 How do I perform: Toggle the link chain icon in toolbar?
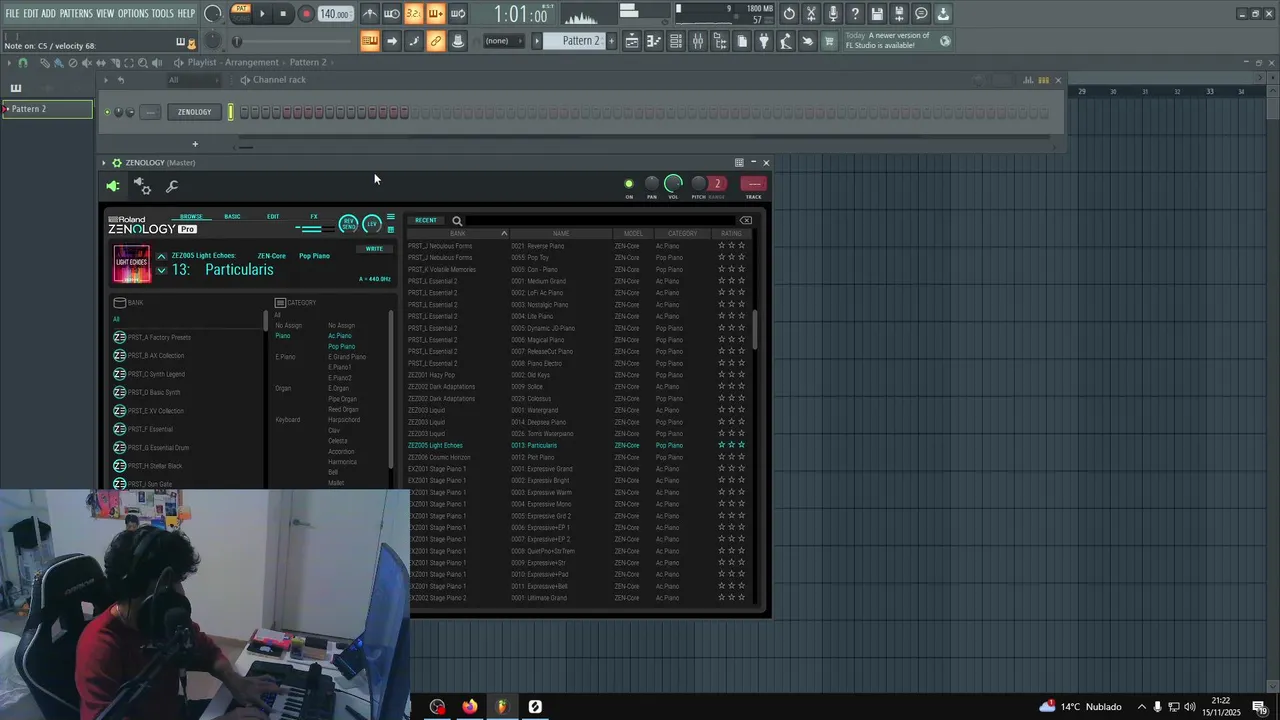point(436,41)
